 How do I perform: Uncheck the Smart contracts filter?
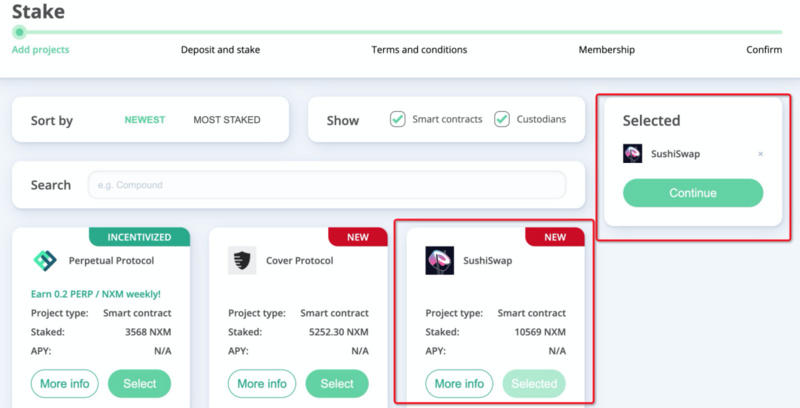click(x=398, y=120)
